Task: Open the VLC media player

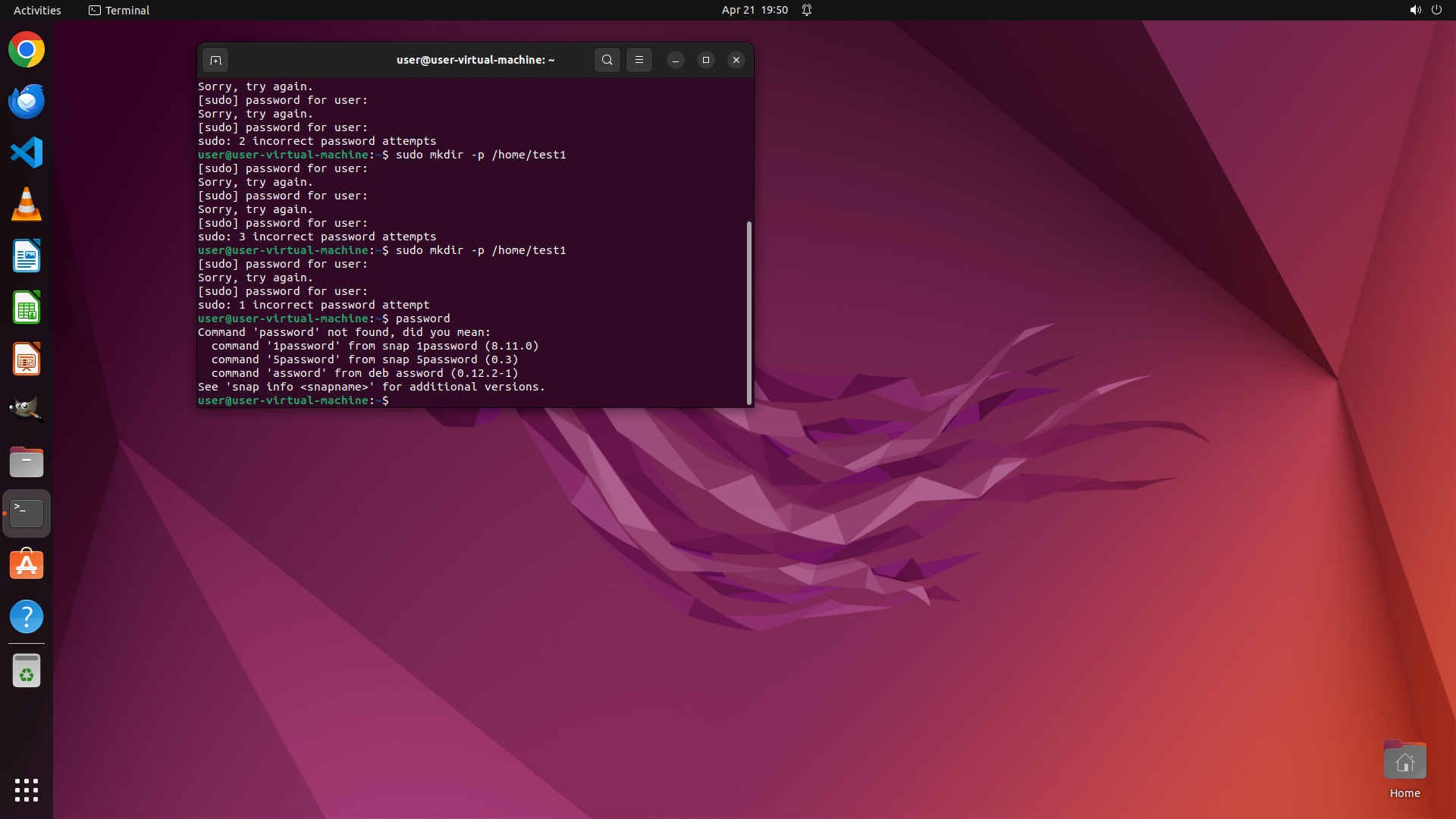Action: [27, 204]
